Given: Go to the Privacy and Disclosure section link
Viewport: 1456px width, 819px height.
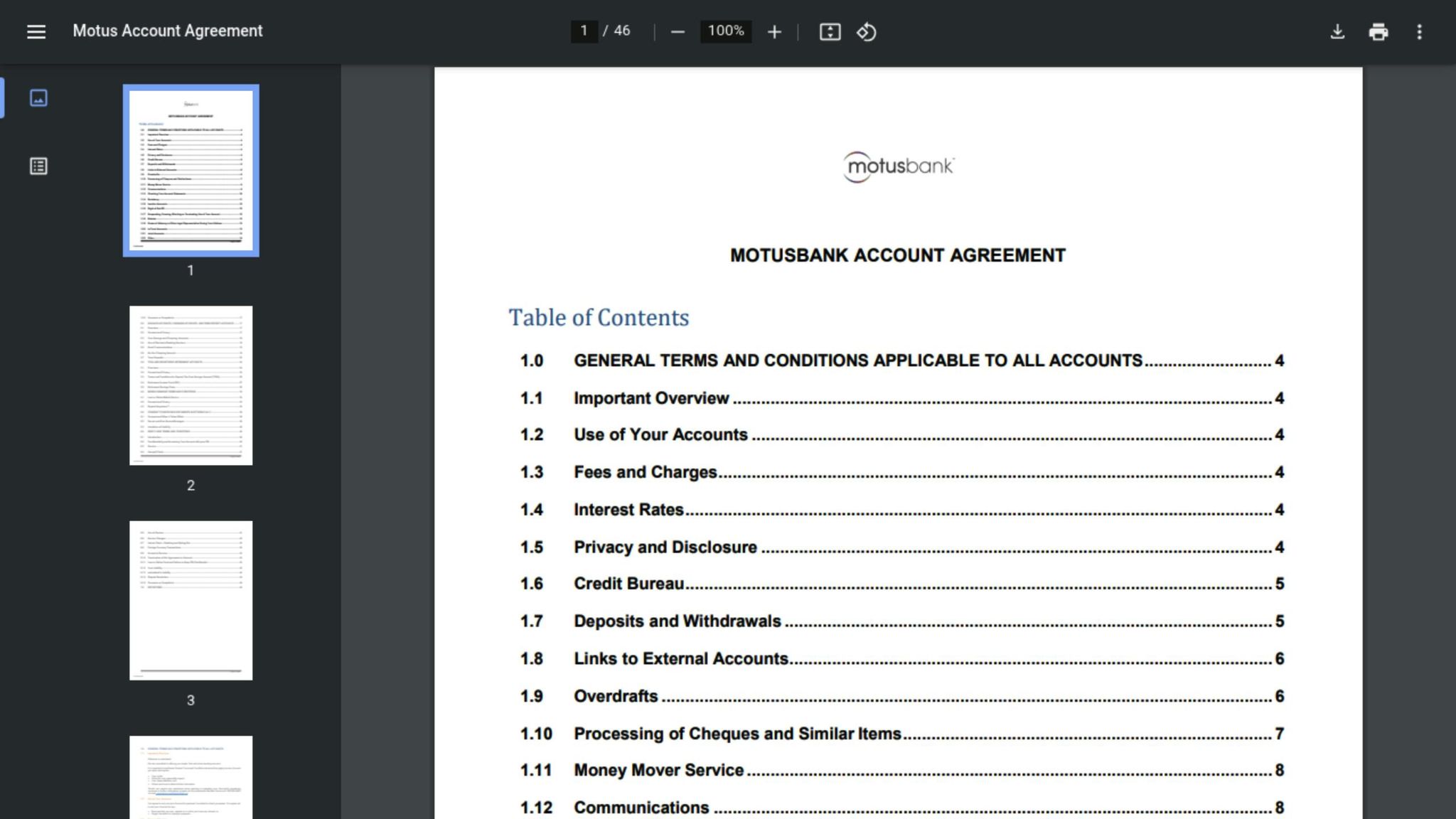Looking at the screenshot, I should tap(665, 547).
